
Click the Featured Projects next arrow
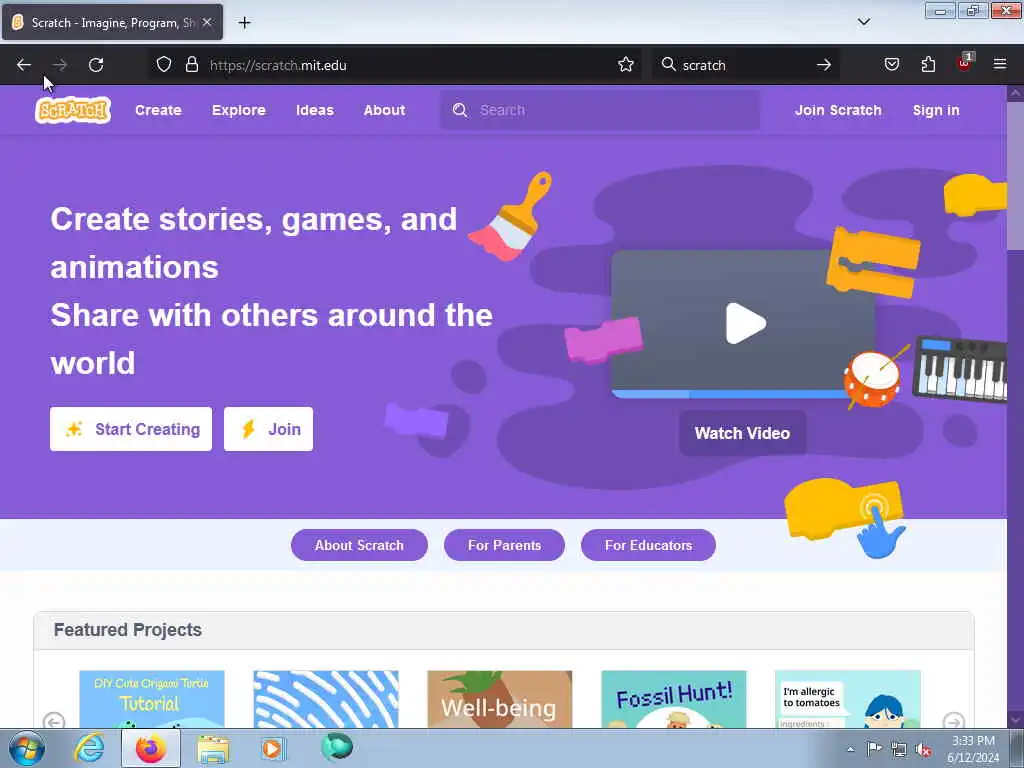[953, 721]
